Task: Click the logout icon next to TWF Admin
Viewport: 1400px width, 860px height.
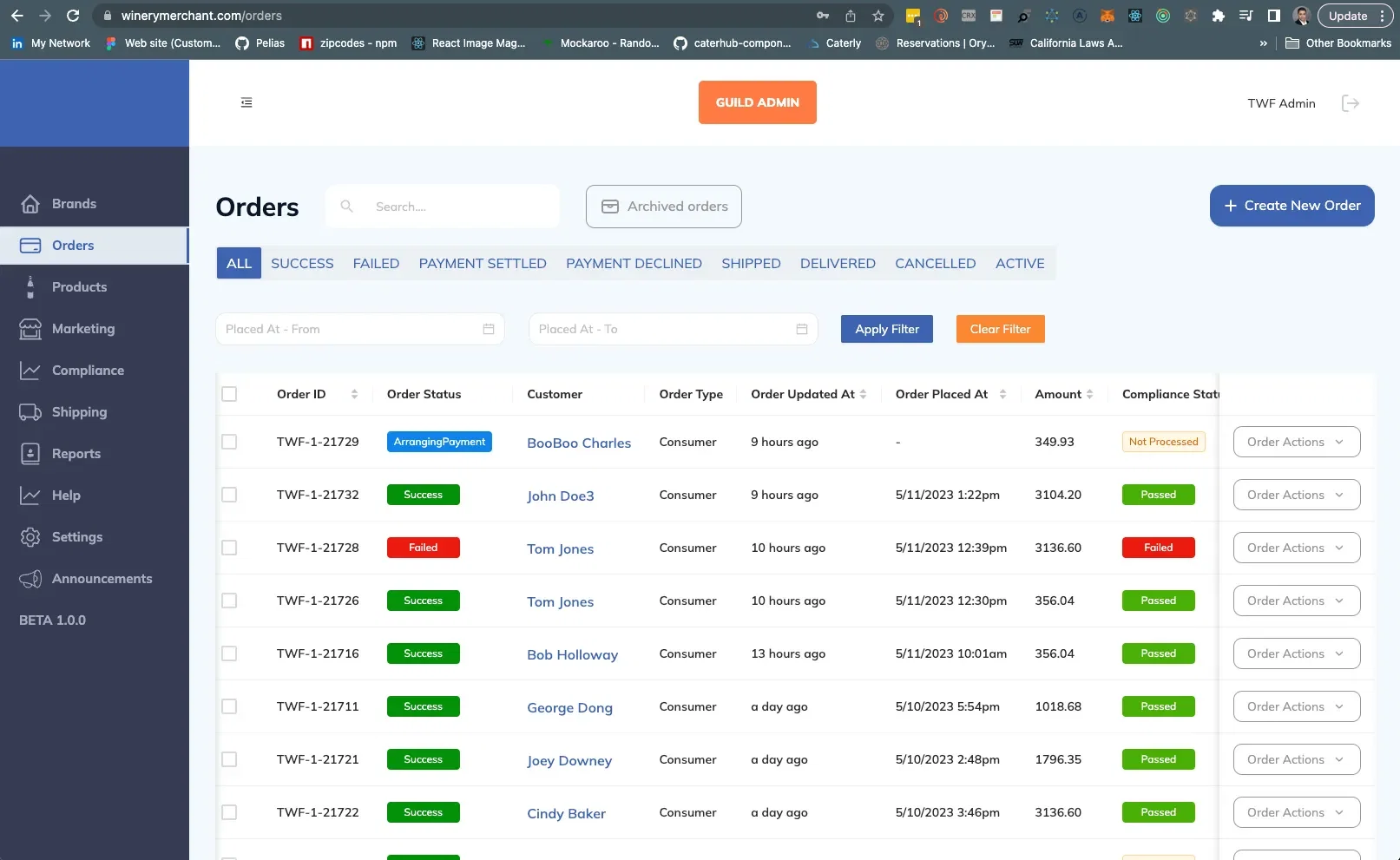Action: [1351, 102]
